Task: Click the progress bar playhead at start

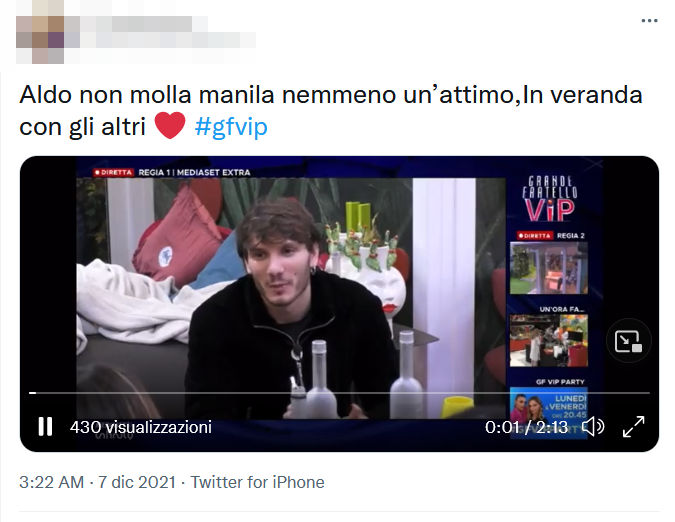Action: coord(32,393)
